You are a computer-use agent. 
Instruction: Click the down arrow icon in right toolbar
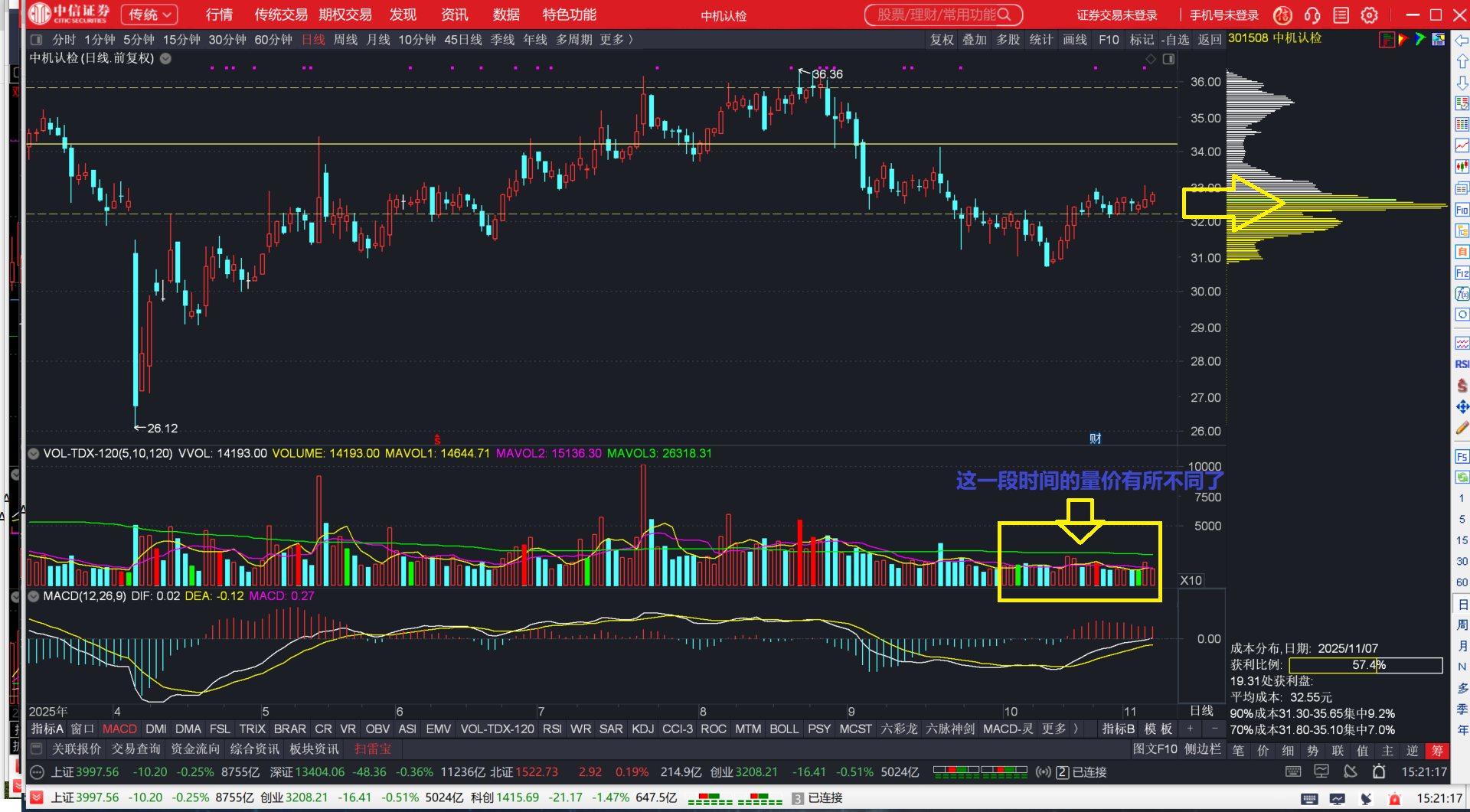[x=1462, y=82]
